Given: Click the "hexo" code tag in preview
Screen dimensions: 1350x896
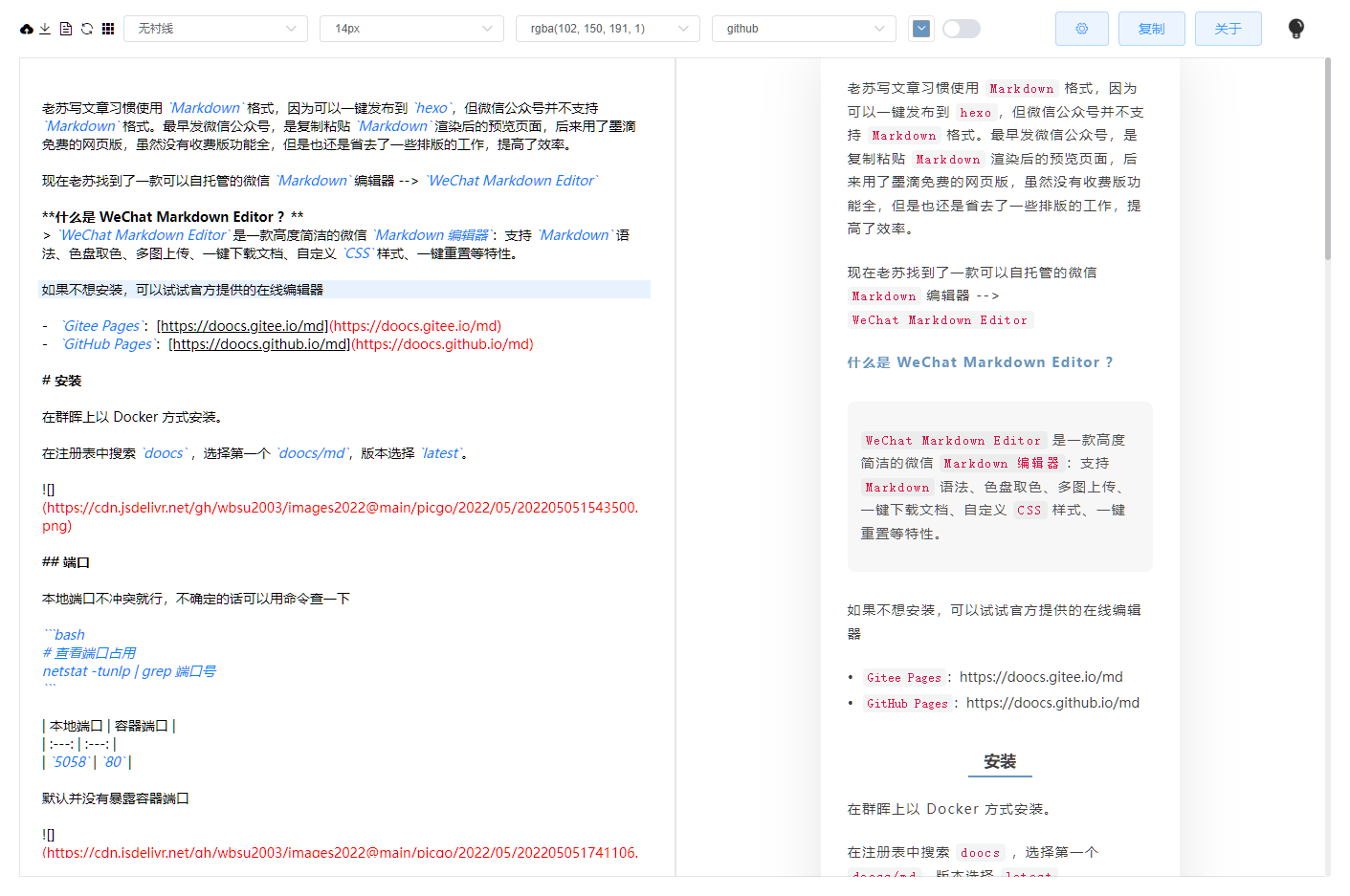Looking at the screenshot, I should pos(976,113).
